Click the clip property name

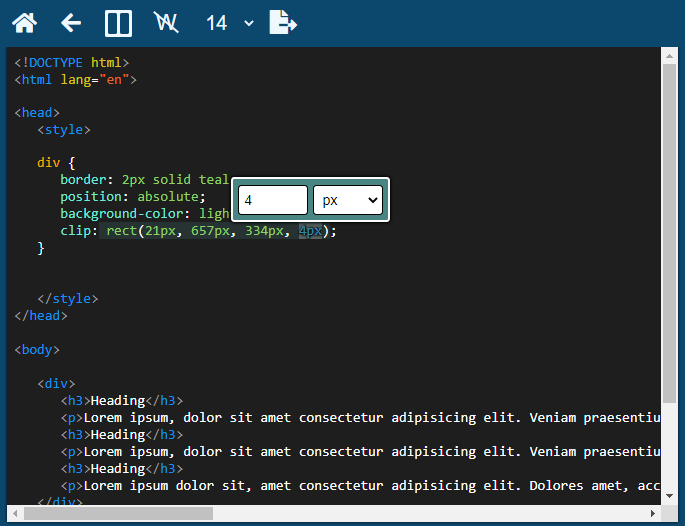[75, 231]
